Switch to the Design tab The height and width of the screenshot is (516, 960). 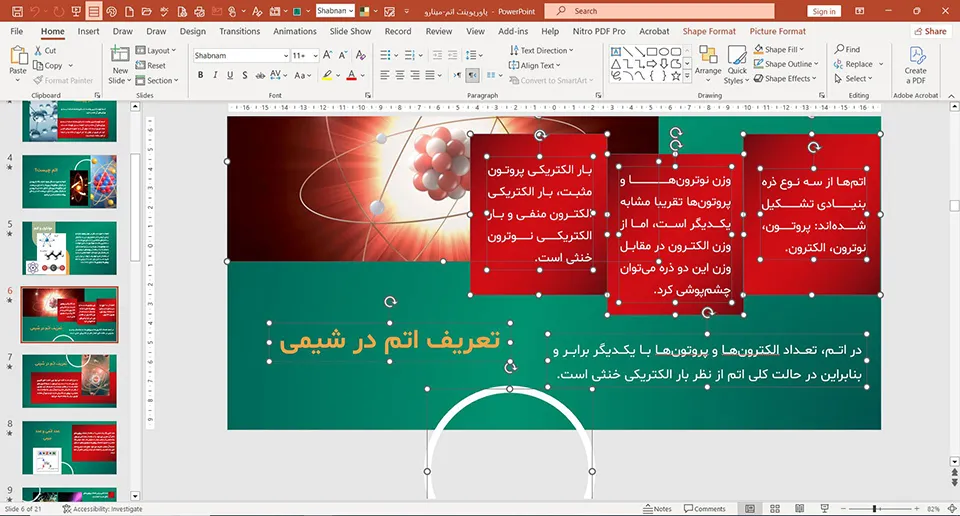click(192, 31)
